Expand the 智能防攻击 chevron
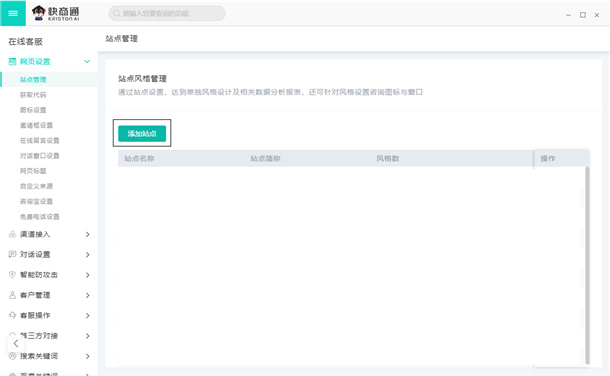 point(88,275)
